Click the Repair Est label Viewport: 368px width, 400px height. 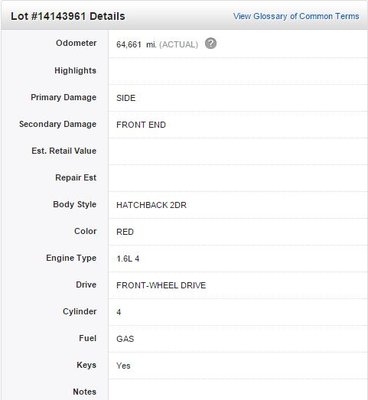76,178
